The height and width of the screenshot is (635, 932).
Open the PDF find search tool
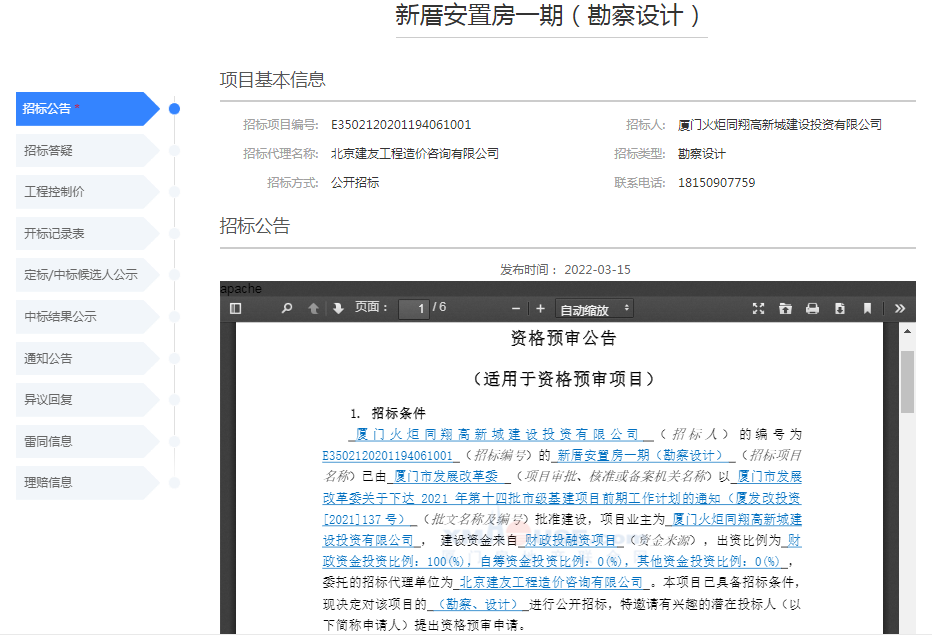287,309
